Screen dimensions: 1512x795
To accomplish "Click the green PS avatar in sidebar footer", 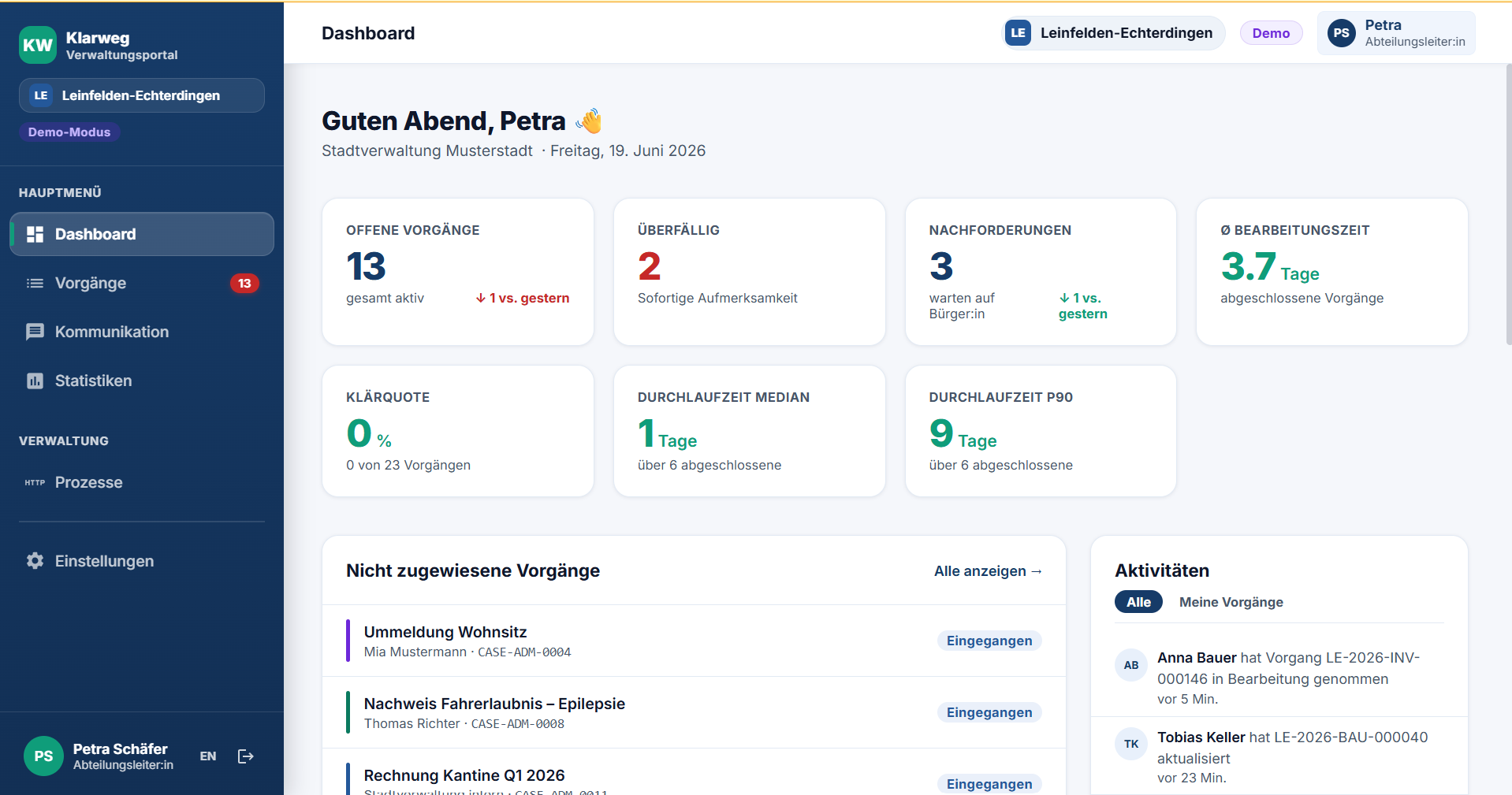I will tap(43, 756).
